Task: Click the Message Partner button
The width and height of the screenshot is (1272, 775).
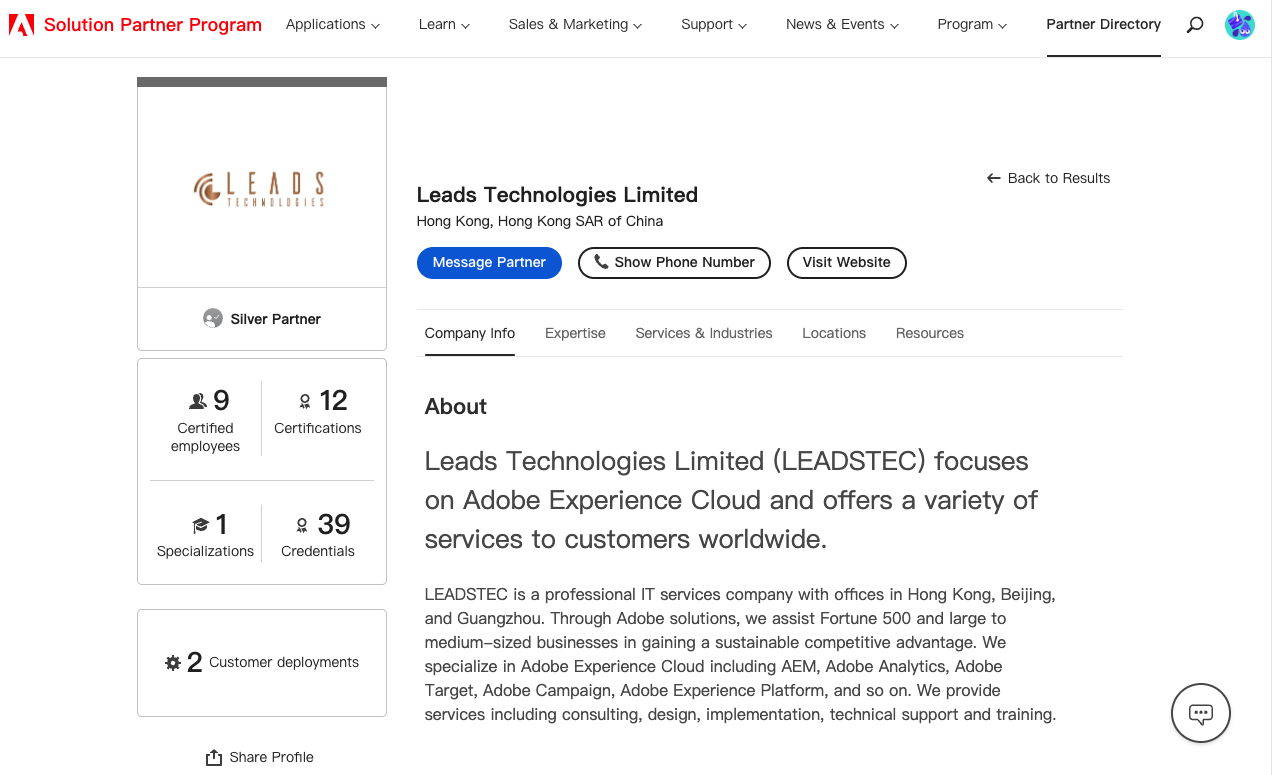Action: click(x=489, y=262)
